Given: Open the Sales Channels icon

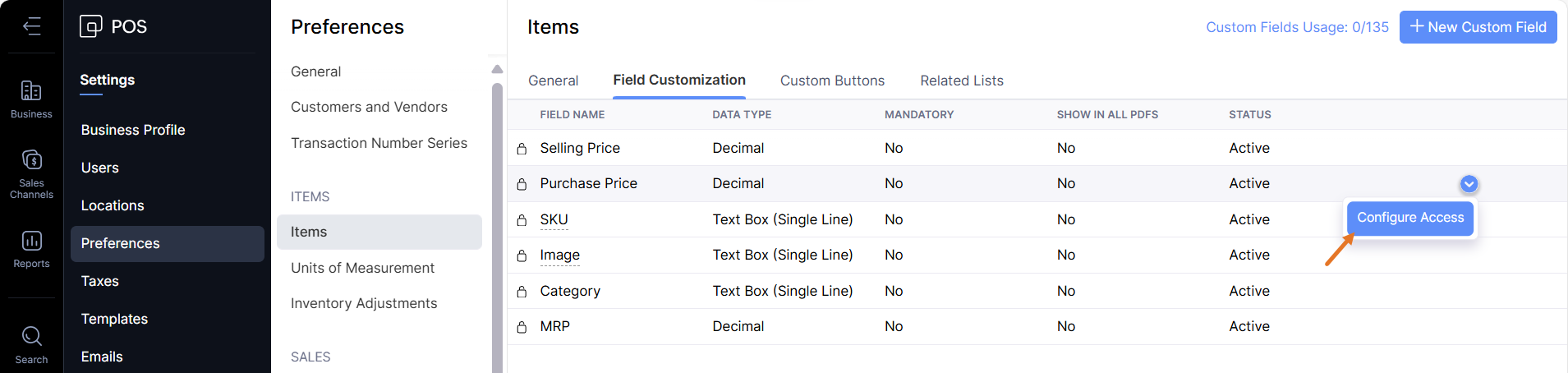Looking at the screenshot, I should tap(31, 160).
